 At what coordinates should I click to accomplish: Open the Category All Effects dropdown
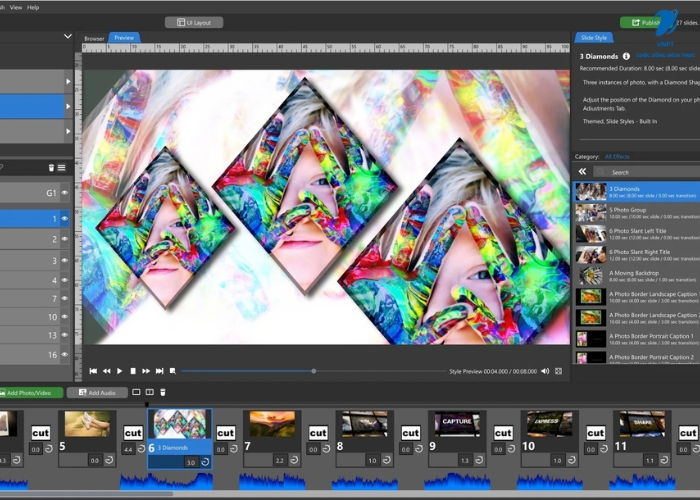point(617,156)
